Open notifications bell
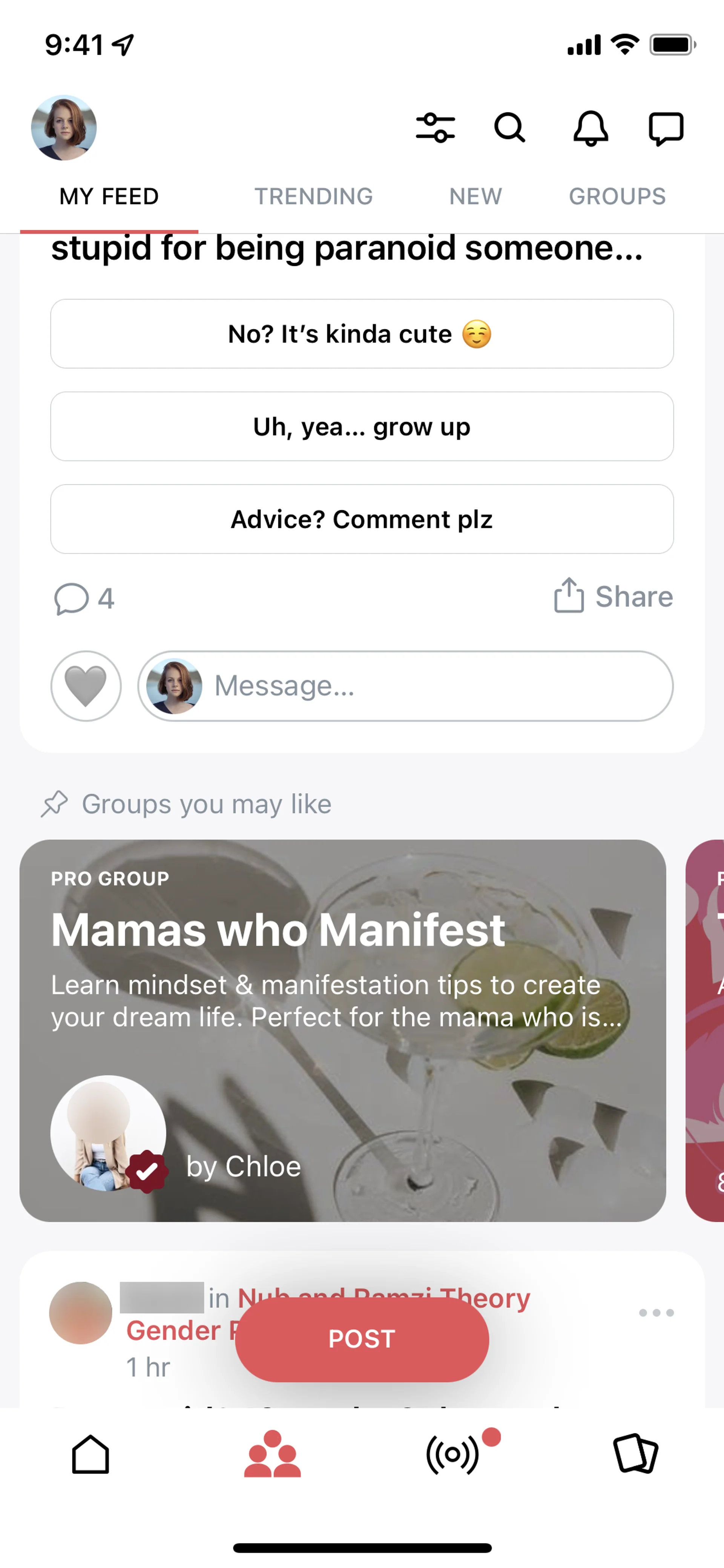 tap(590, 128)
